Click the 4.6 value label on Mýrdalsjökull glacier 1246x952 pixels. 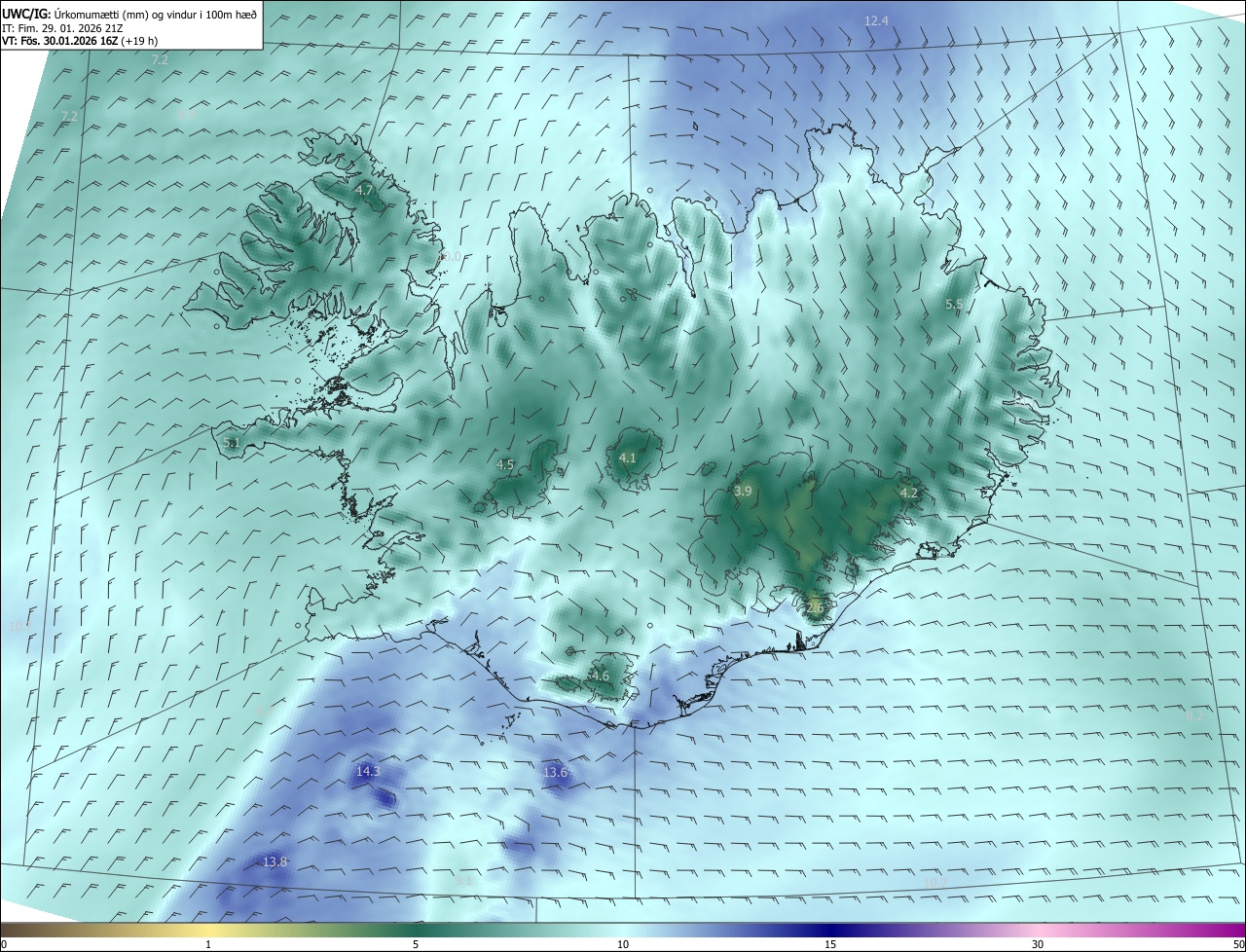pos(601,676)
